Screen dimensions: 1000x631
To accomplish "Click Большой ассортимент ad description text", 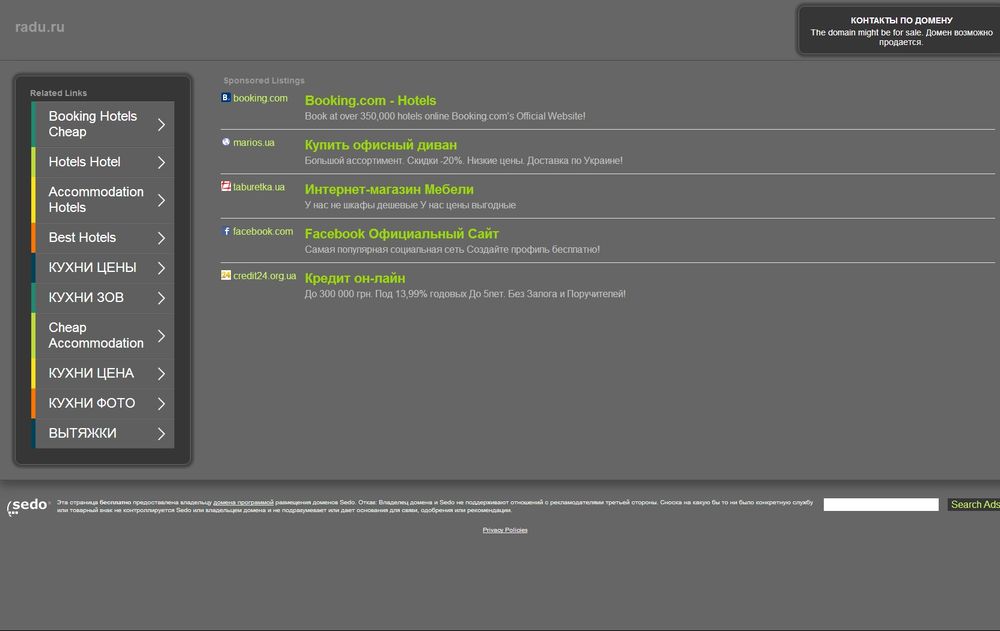I will click(464, 161).
